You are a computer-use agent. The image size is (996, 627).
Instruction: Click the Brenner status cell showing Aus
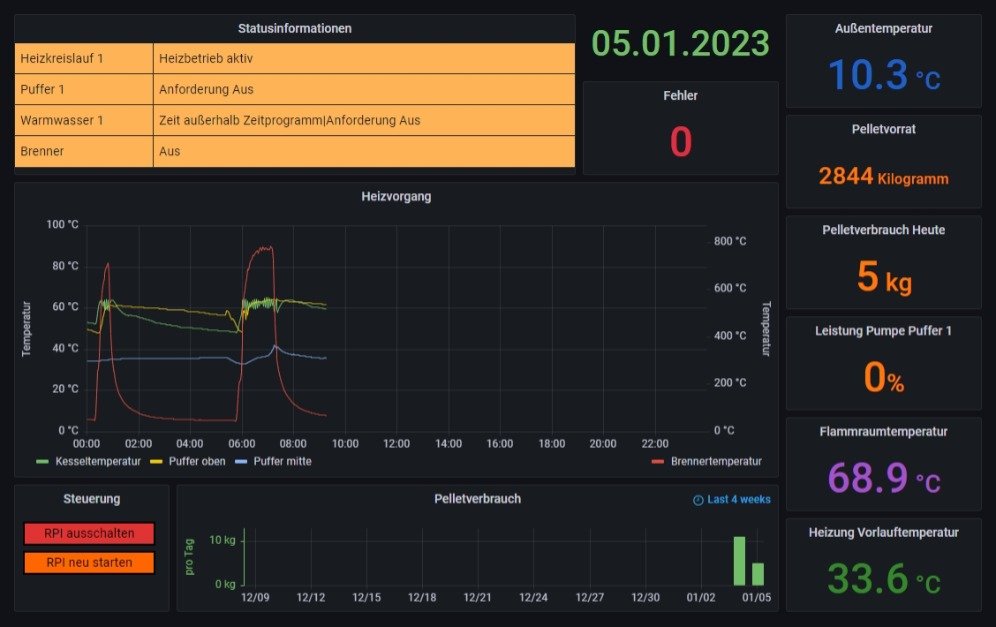click(364, 152)
